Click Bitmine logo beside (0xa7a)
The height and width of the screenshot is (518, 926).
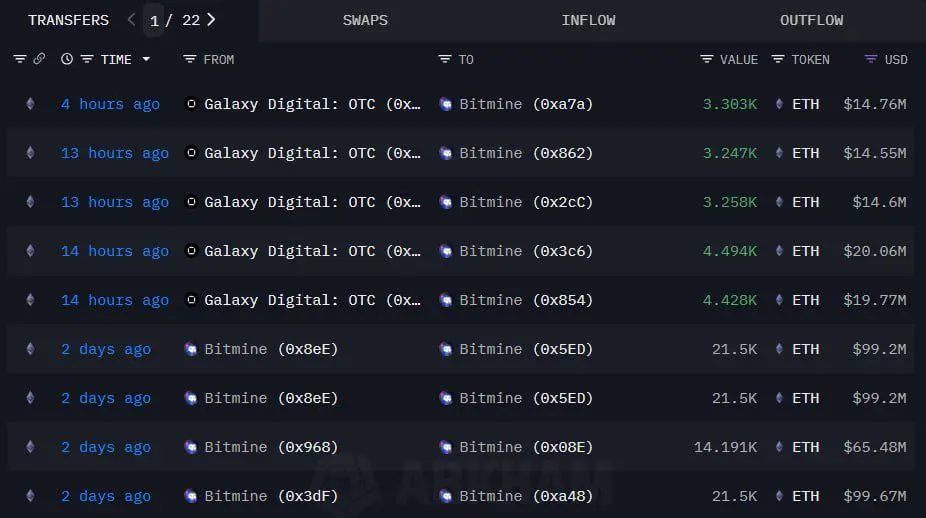(446, 105)
